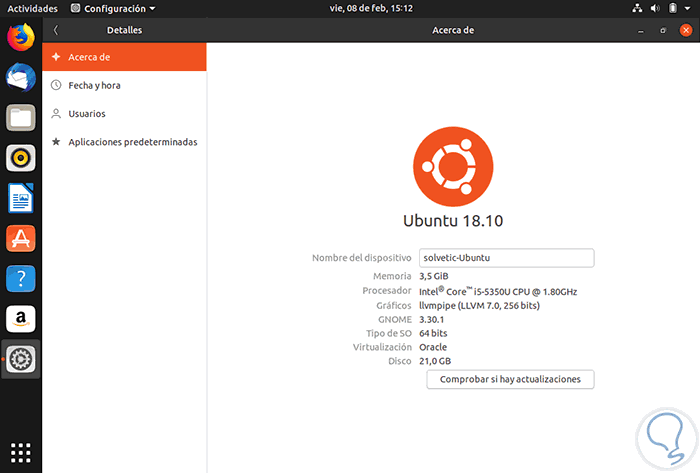Open LibreOffice Writer from the dock
Viewport: 700px width, 473px height.
pyautogui.click(x=21, y=198)
